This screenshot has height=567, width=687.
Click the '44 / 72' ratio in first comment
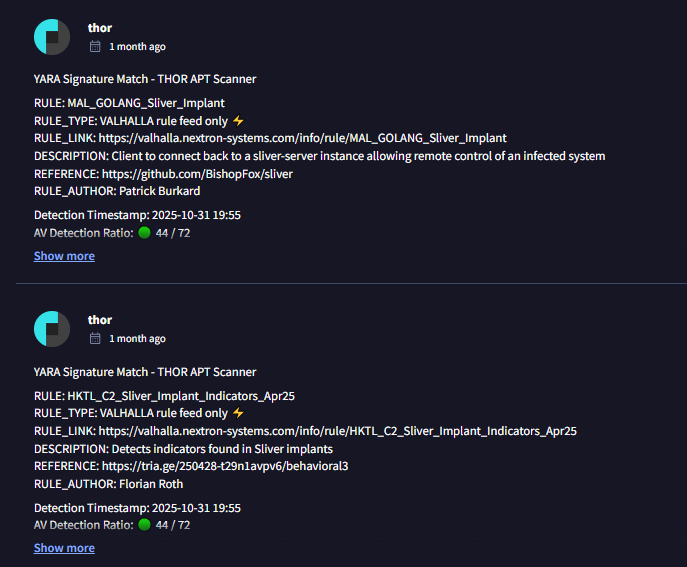(x=173, y=233)
